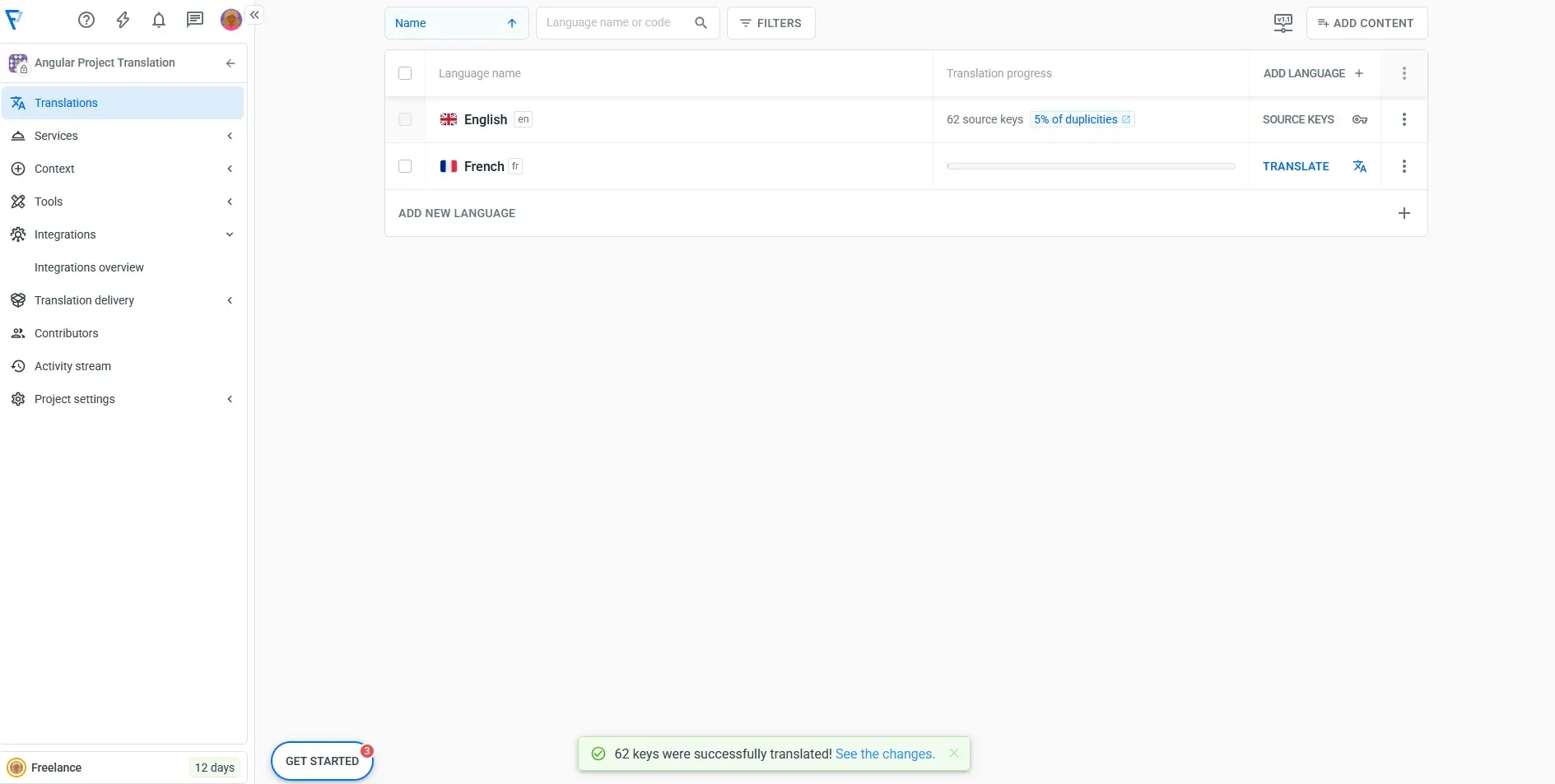Open the messages chat icon
Screen dimensions: 1555x784
tap(195, 21)
